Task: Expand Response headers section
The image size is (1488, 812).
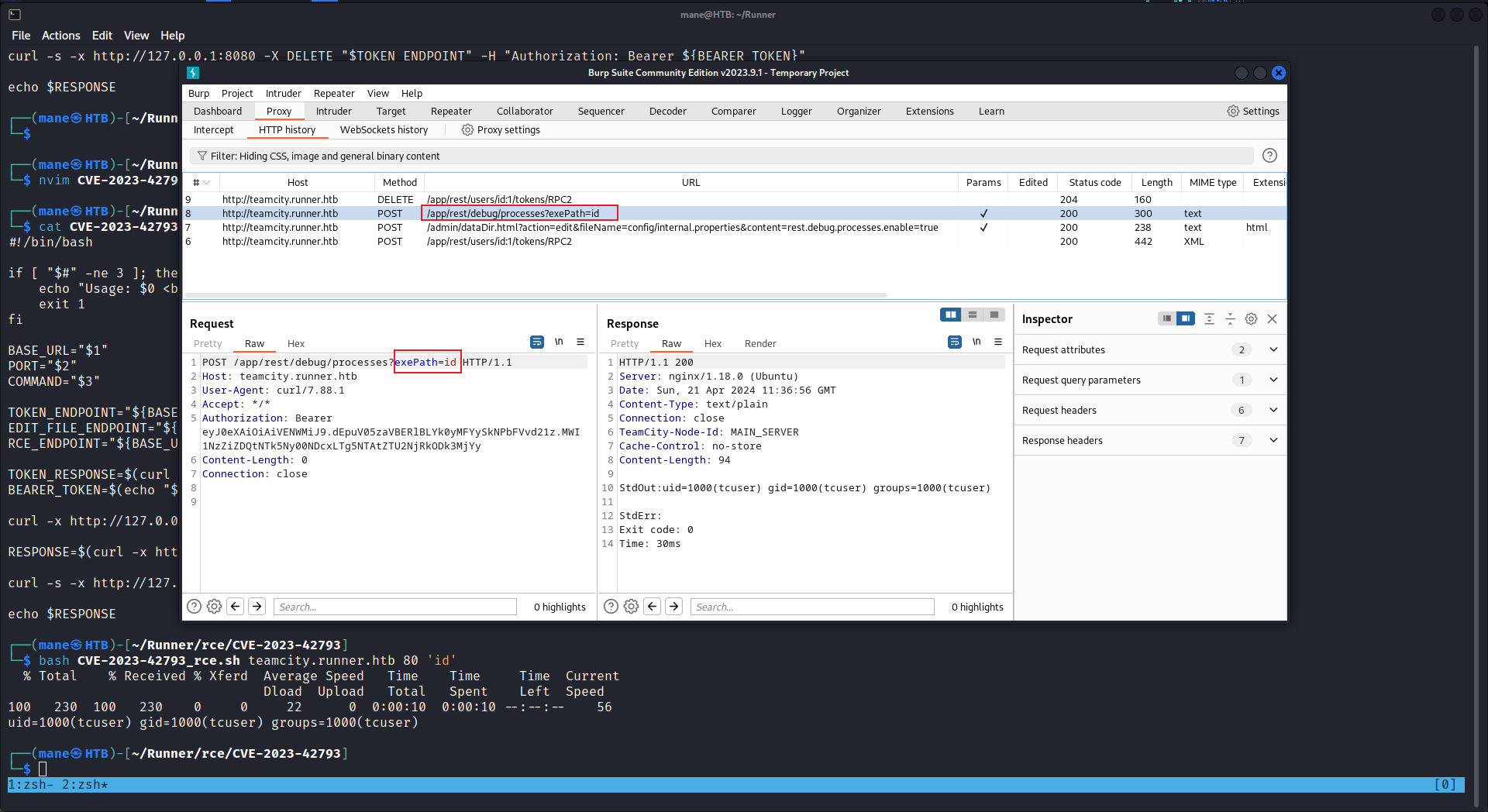Action: click(x=1150, y=440)
